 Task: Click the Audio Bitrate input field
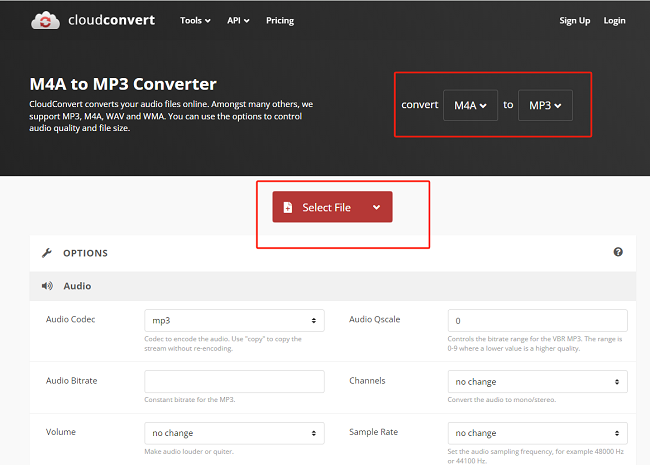point(234,381)
